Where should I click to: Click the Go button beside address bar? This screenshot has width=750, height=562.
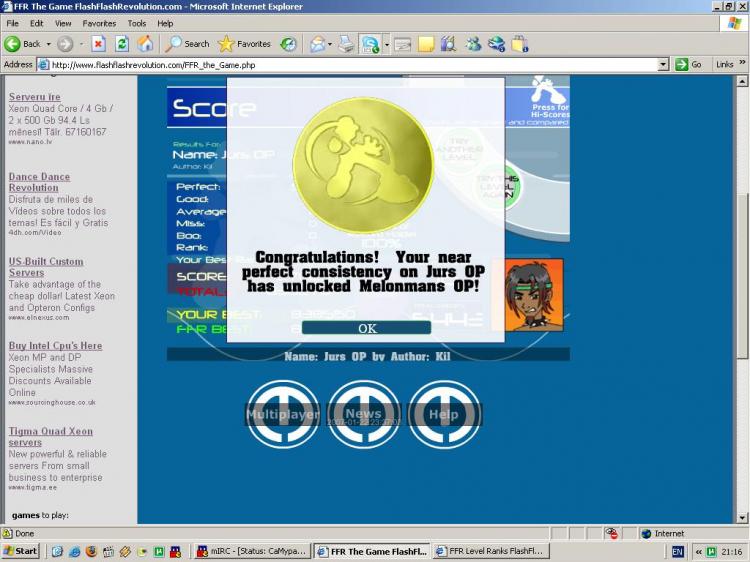(689, 64)
